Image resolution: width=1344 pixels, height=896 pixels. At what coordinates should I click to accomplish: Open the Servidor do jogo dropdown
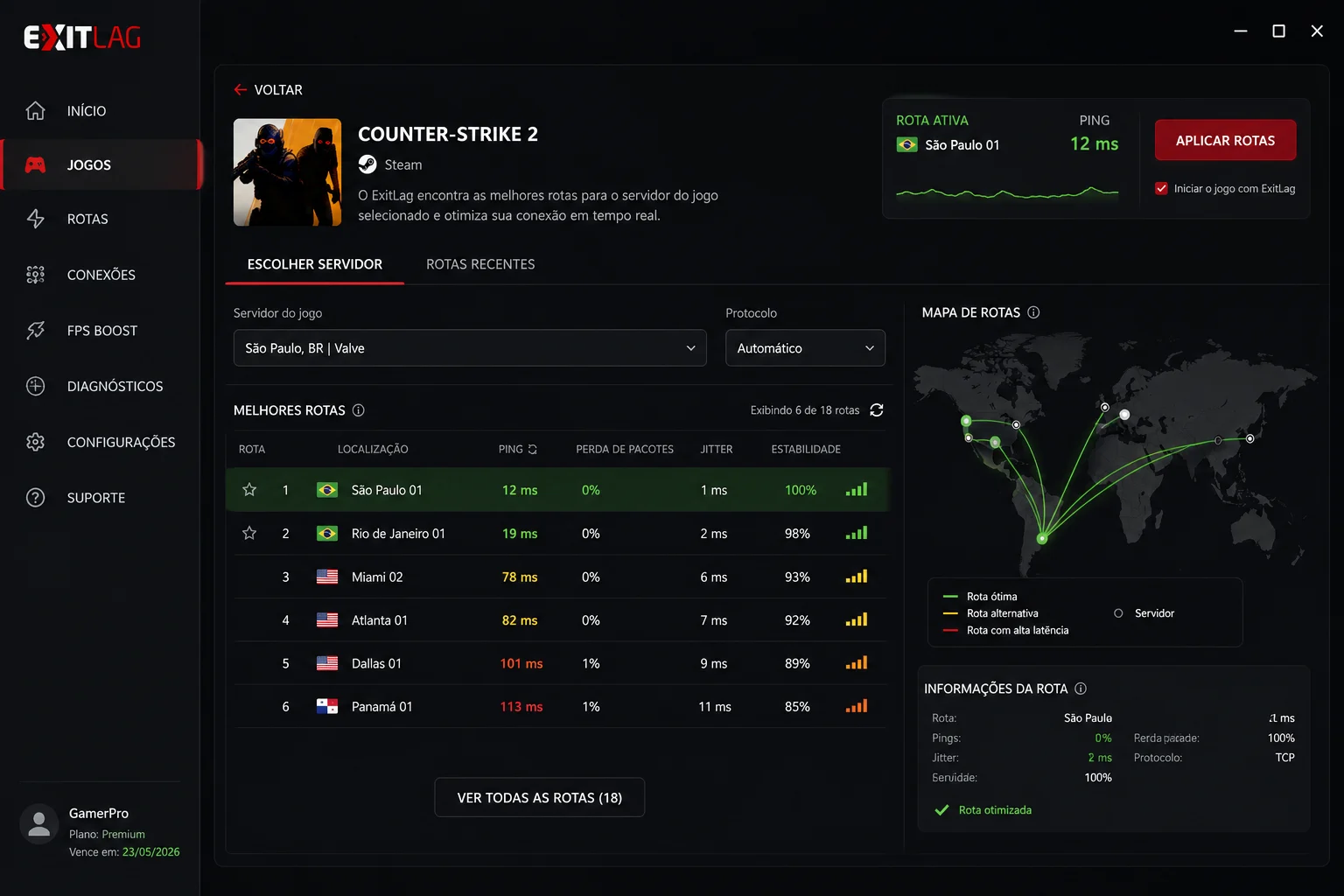[x=470, y=347]
